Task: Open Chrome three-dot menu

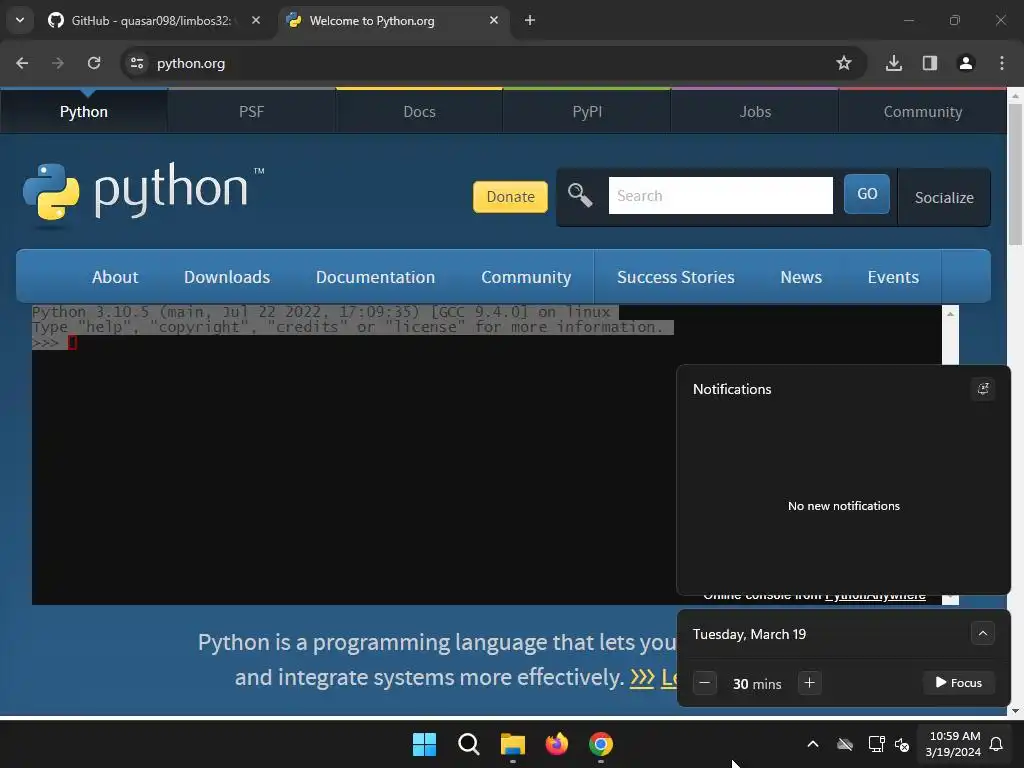Action: [1002, 63]
